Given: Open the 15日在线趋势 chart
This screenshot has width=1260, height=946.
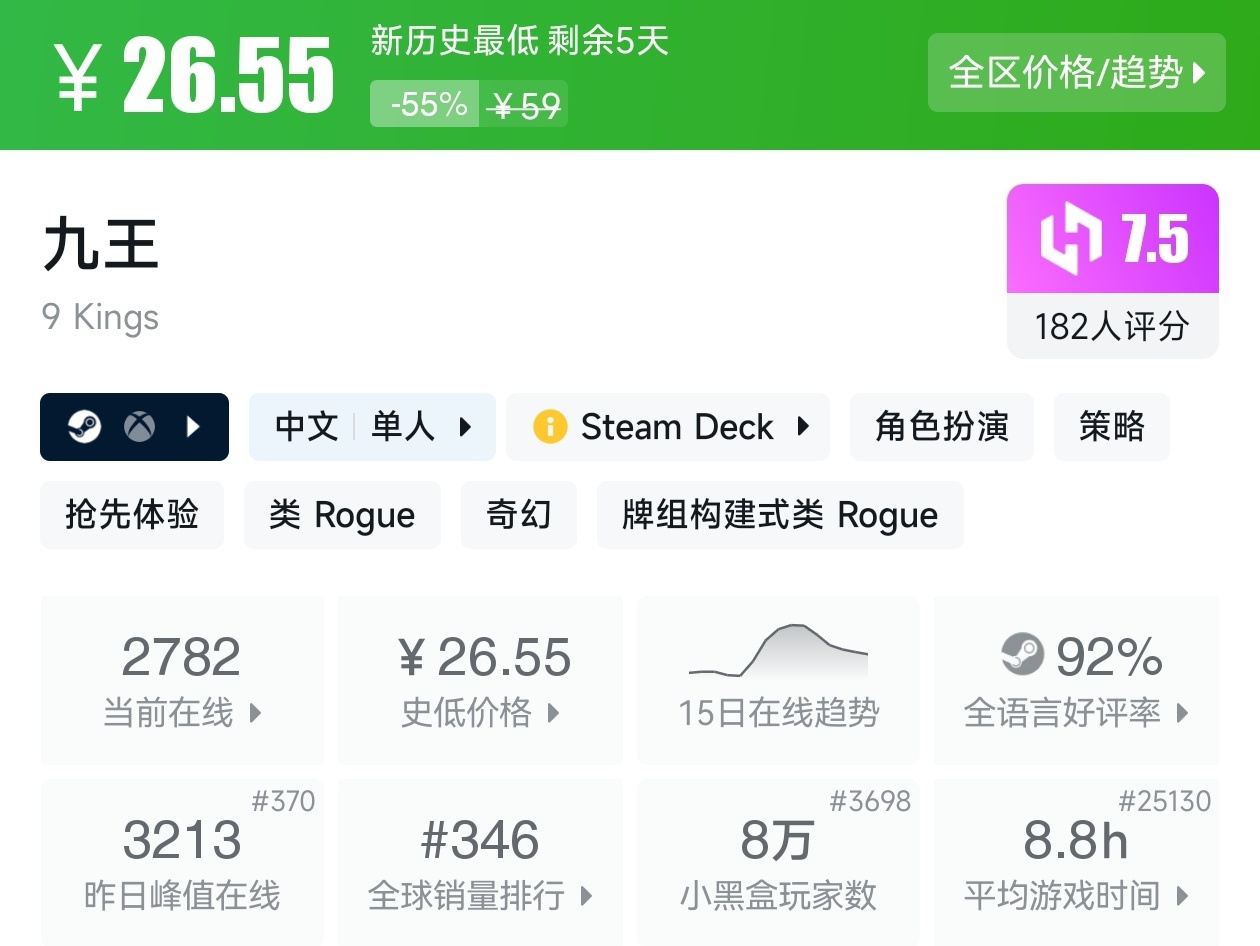Looking at the screenshot, I should [x=778, y=680].
